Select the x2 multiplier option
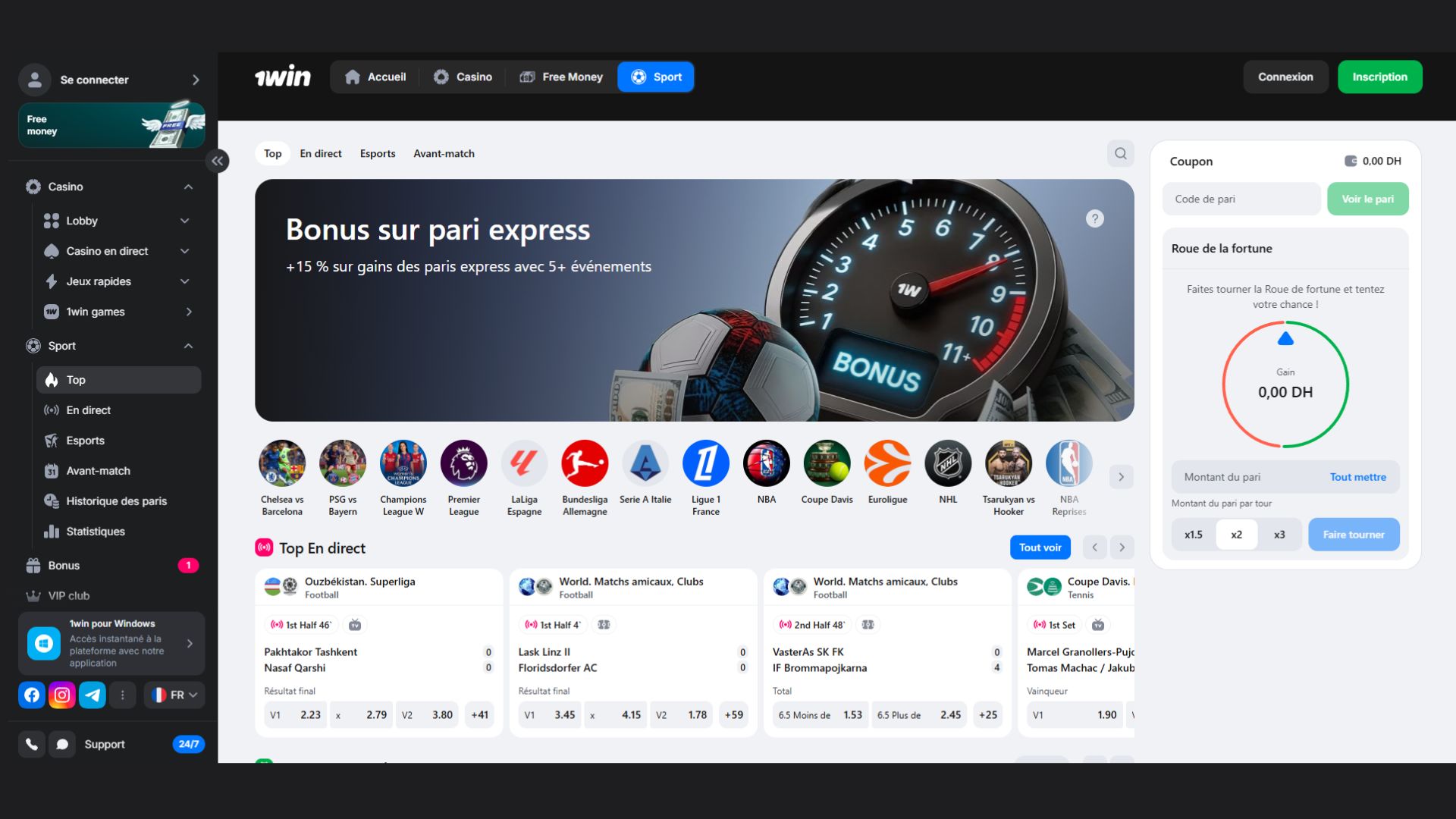Viewport: 1456px width, 819px height. pyautogui.click(x=1236, y=535)
